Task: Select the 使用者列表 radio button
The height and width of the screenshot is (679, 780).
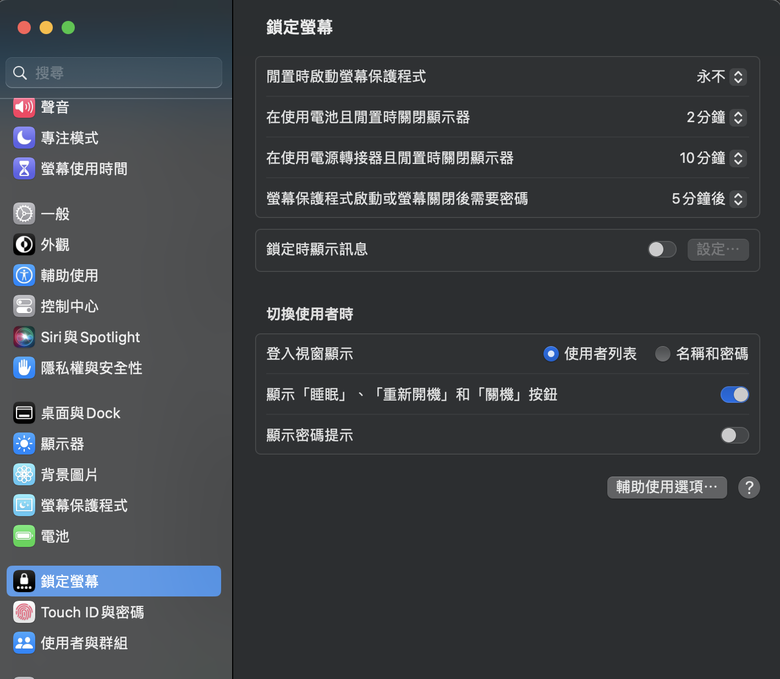Action: (x=551, y=354)
